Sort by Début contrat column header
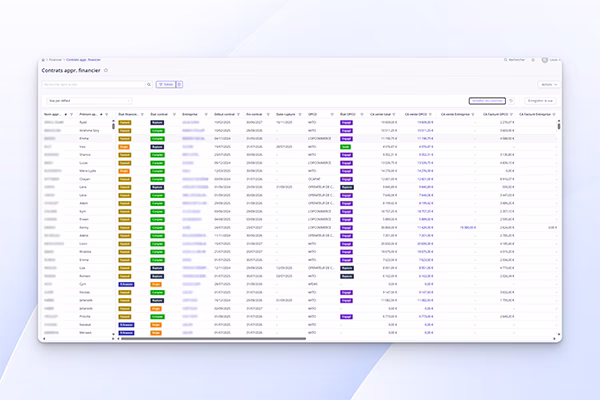Image resolution: width=600 pixels, height=400 pixels. pyautogui.click(x=225, y=114)
